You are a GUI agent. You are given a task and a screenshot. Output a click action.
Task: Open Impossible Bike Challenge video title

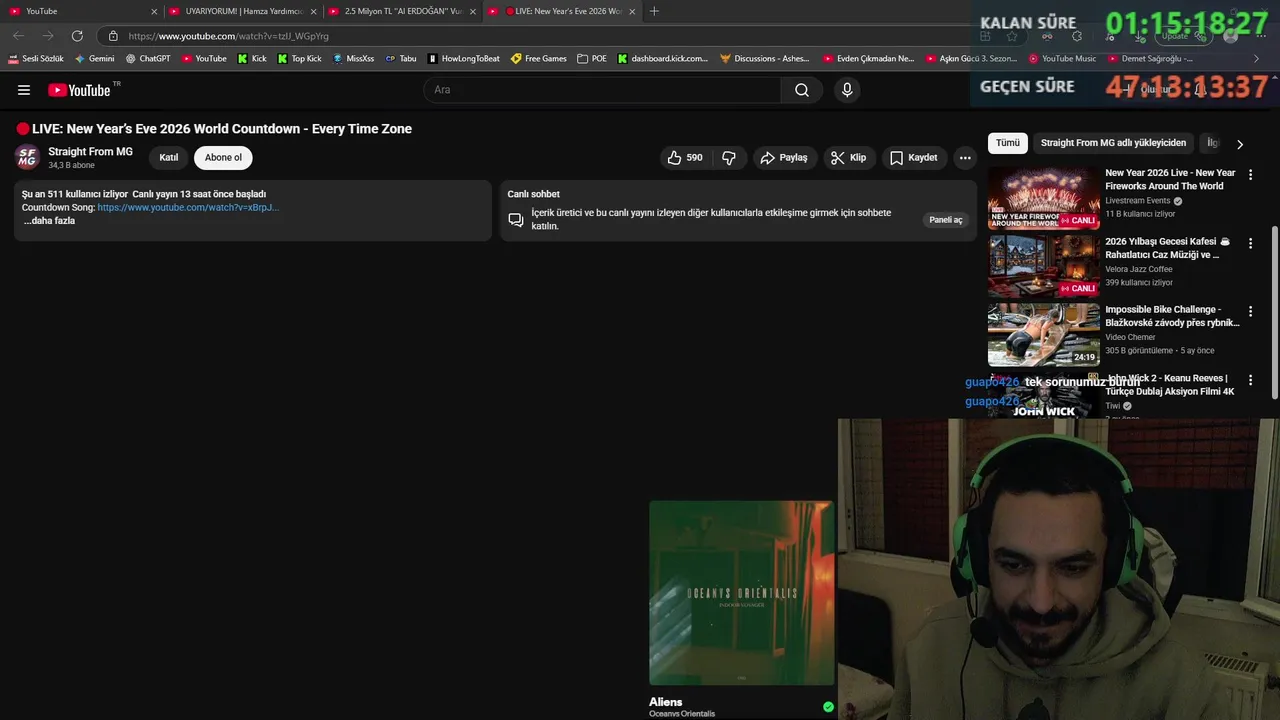pyautogui.click(x=1172, y=316)
